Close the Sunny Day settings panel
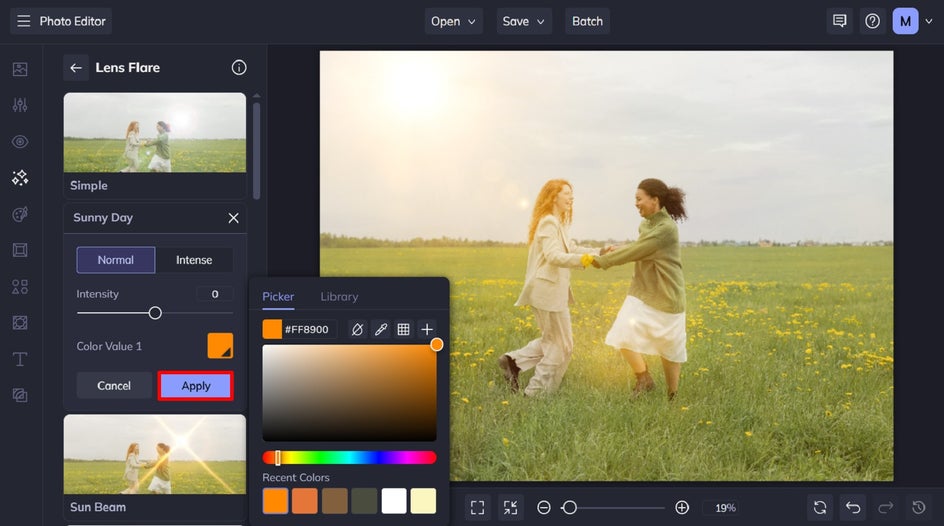This screenshot has height=526, width=944. click(x=233, y=218)
